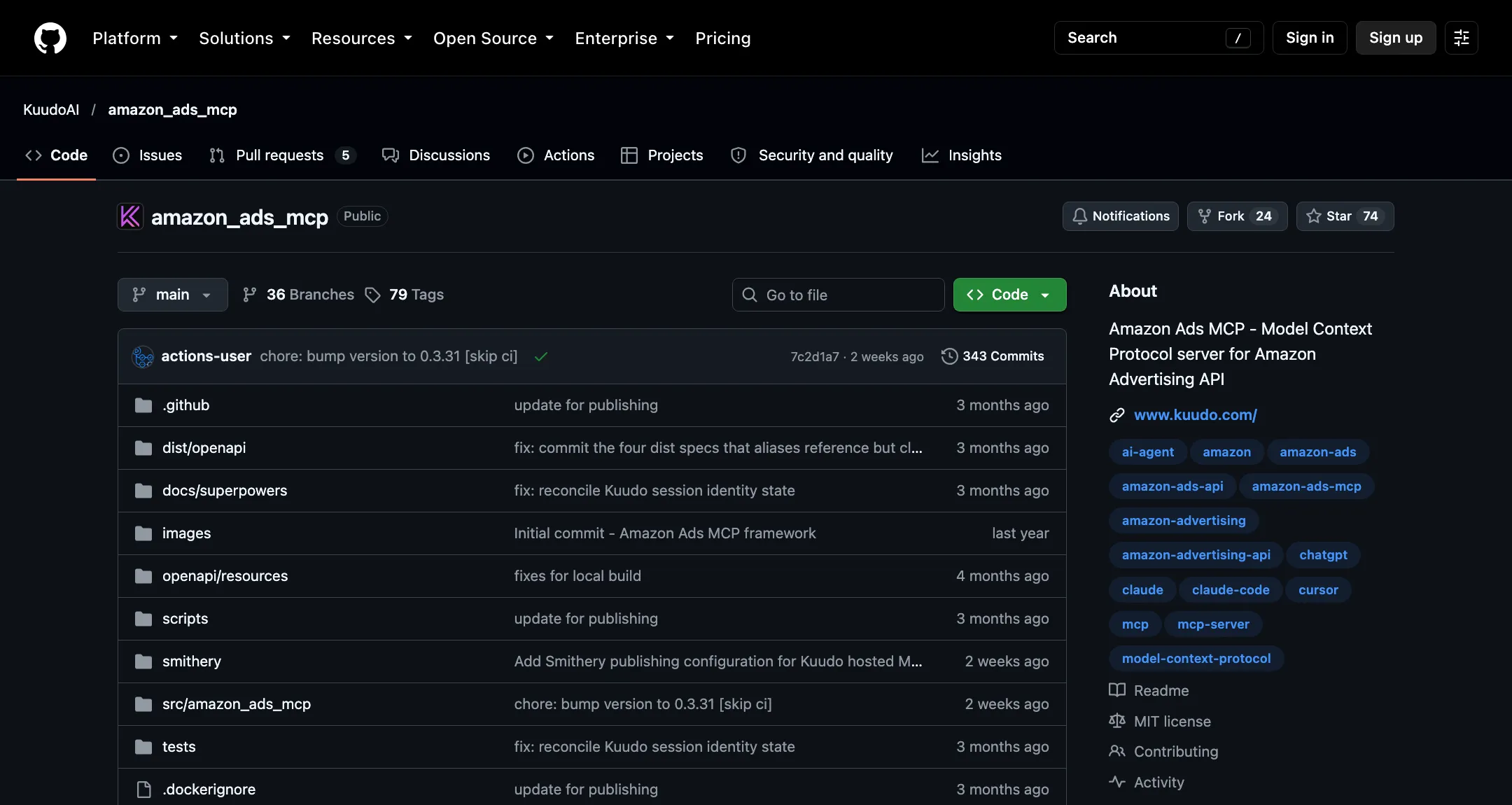Screen dimensions: 1512x805
Task: Open the Security and quality tab
Action: (x=812, y=155)
